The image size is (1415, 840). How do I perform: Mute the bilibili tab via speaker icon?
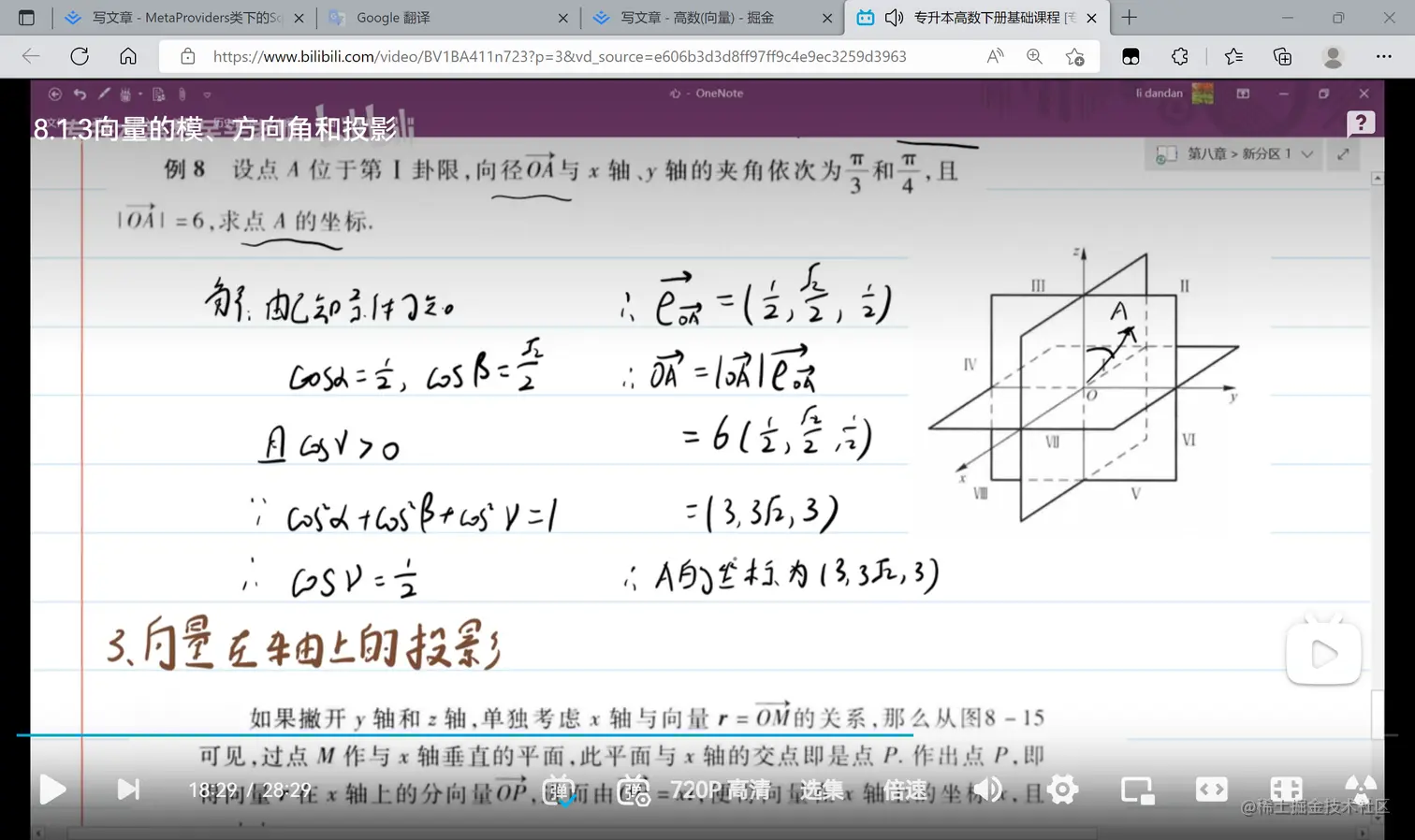894,18
